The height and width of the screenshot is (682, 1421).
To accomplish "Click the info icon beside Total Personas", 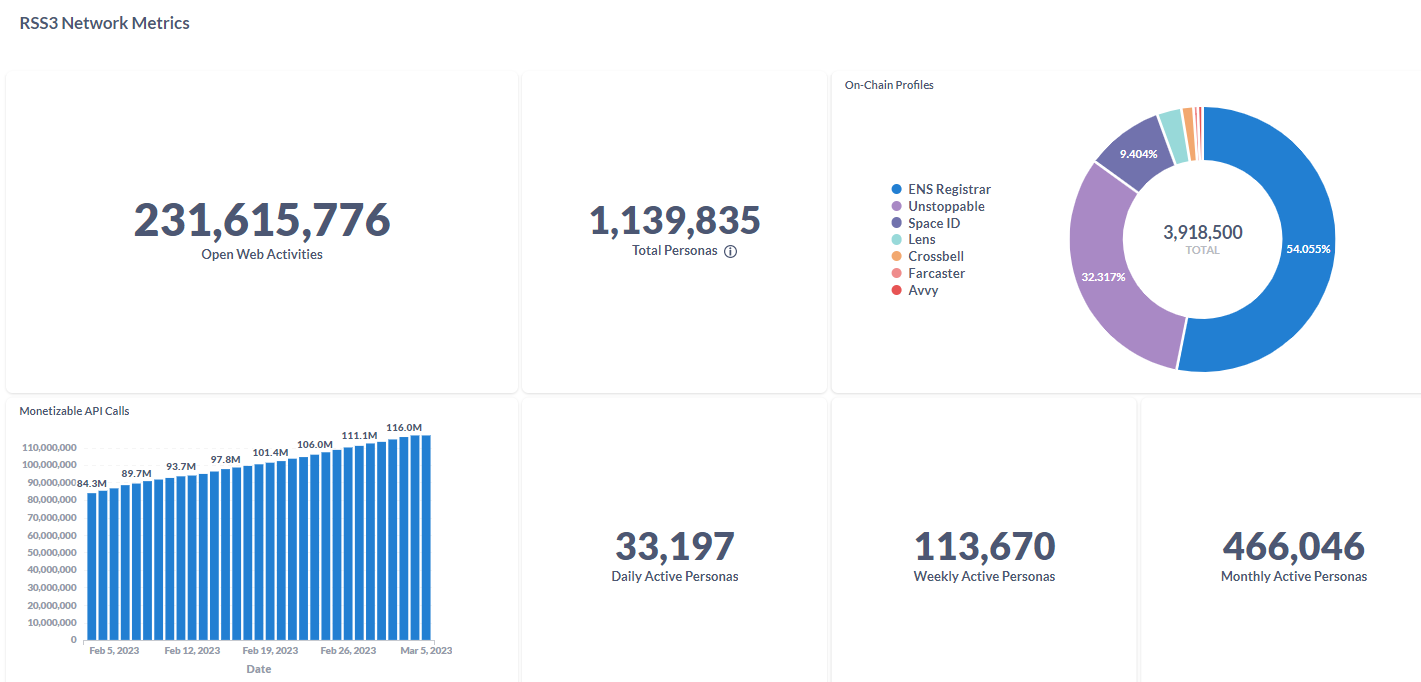I will (730, 251).
